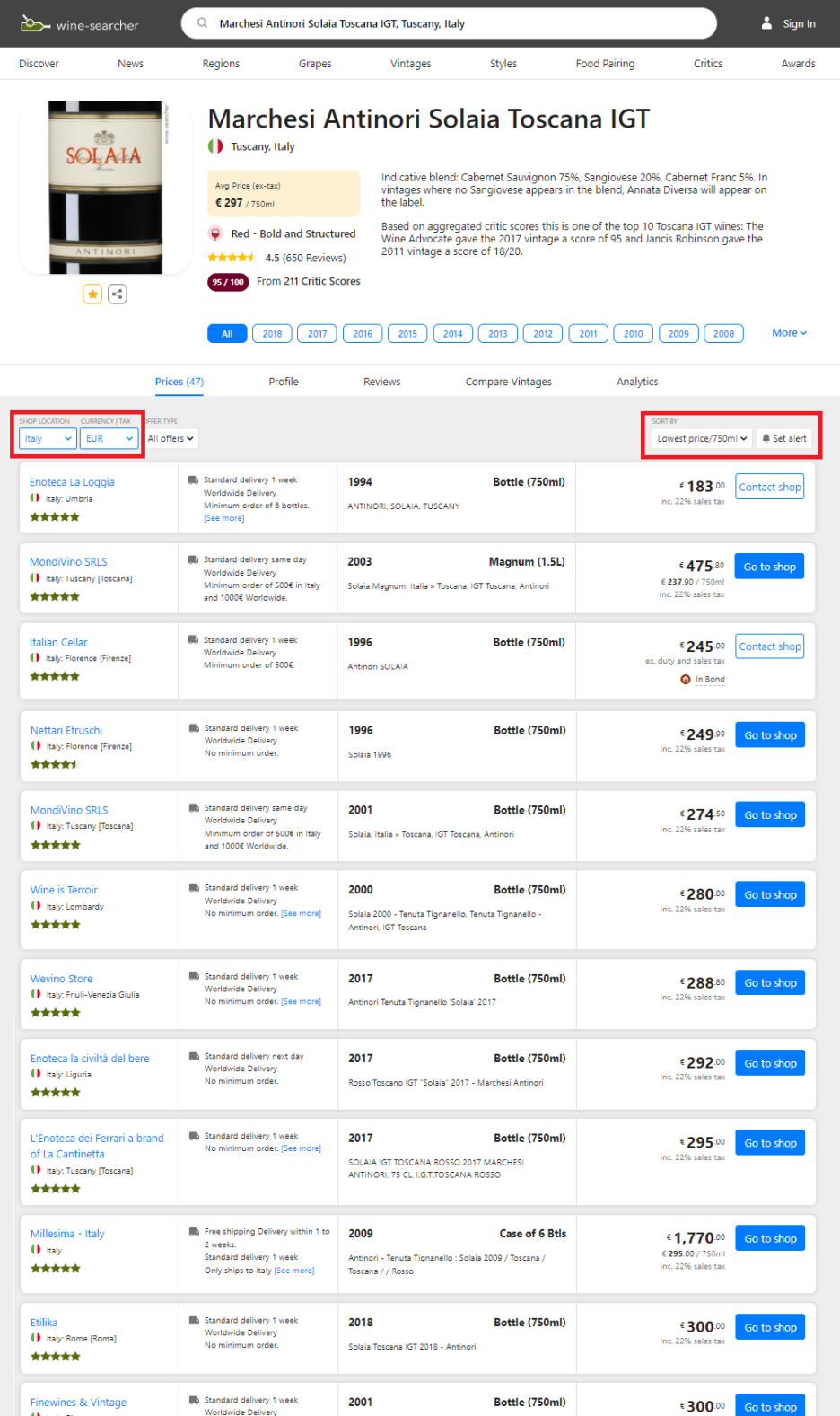
Task: Open the Lowest price/750ml sort dropdown
Action: (x=702, y=438)
